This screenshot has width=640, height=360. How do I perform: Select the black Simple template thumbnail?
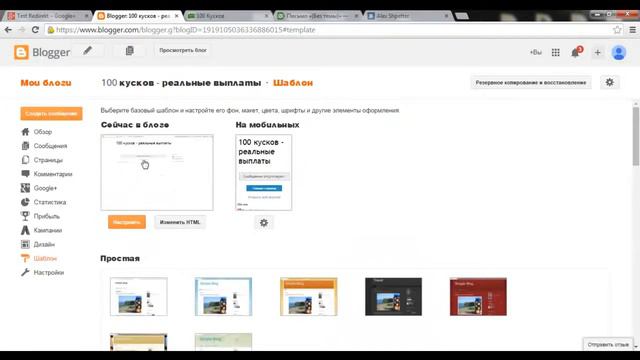pos(393,297)
